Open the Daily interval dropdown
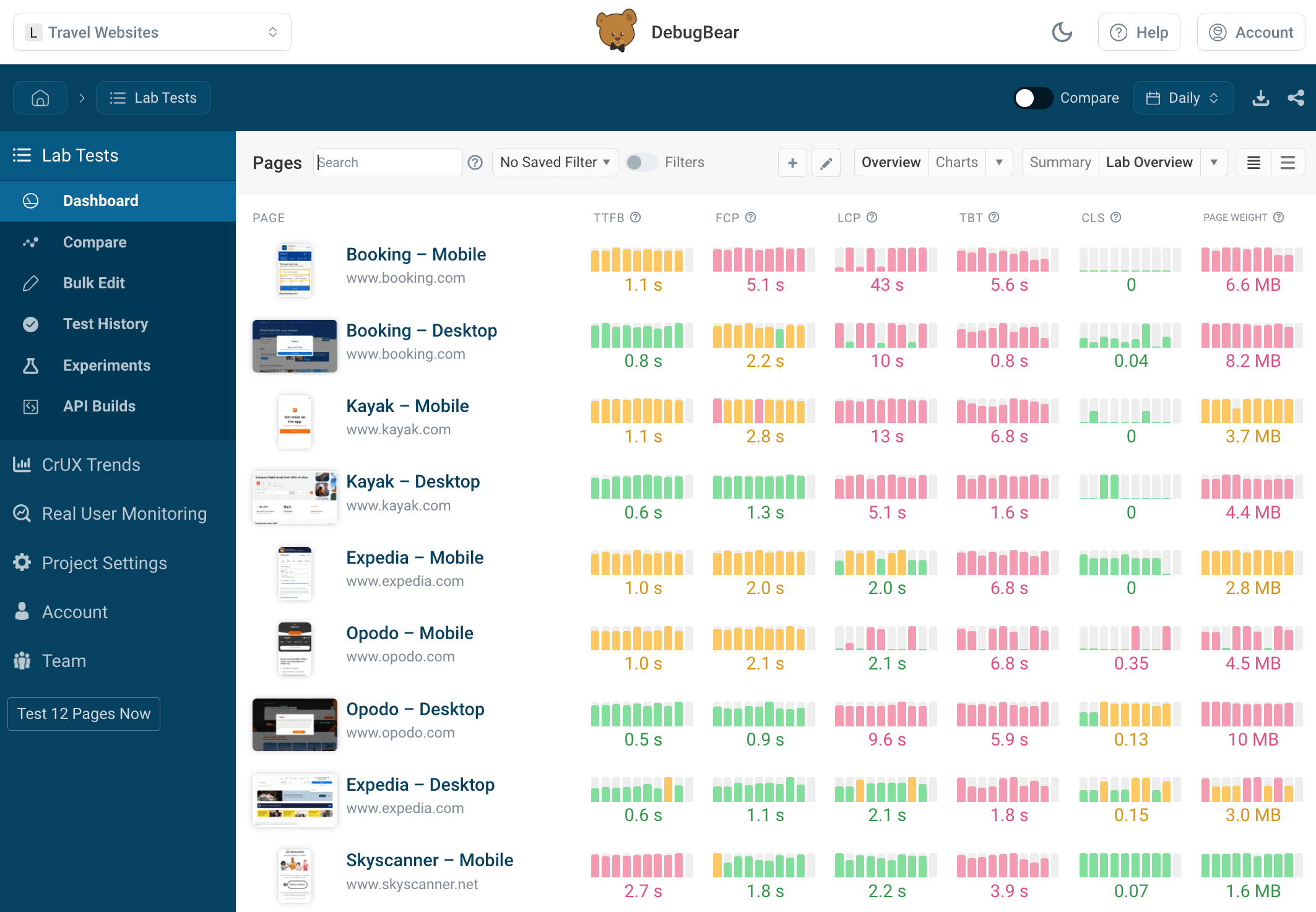 click(x=1183, y=98)
